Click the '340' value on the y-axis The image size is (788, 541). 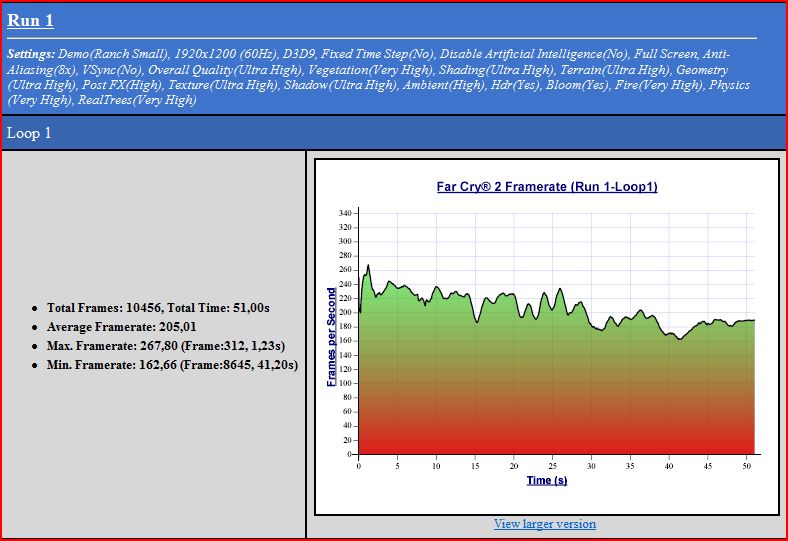tap(345, 213)
